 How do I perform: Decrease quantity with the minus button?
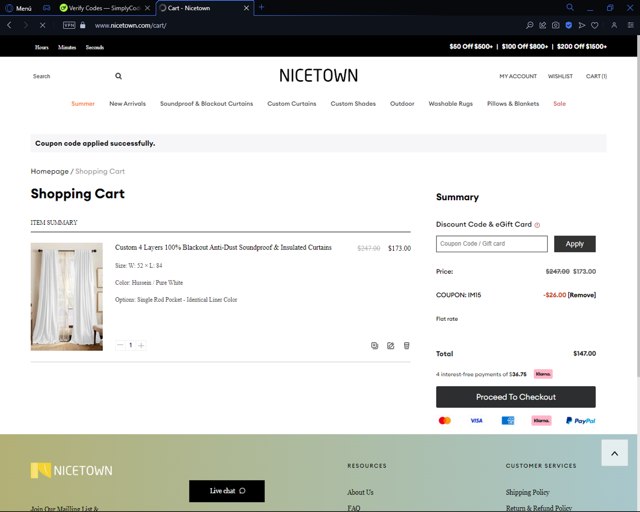[120, 345]
